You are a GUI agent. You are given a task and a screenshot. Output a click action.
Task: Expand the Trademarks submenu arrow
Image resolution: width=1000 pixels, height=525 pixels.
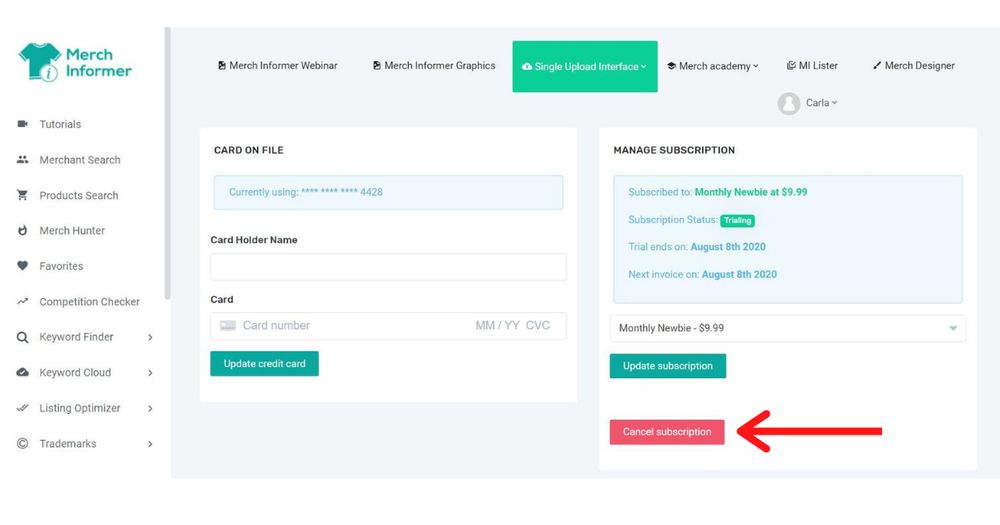[x=150, y=444]
